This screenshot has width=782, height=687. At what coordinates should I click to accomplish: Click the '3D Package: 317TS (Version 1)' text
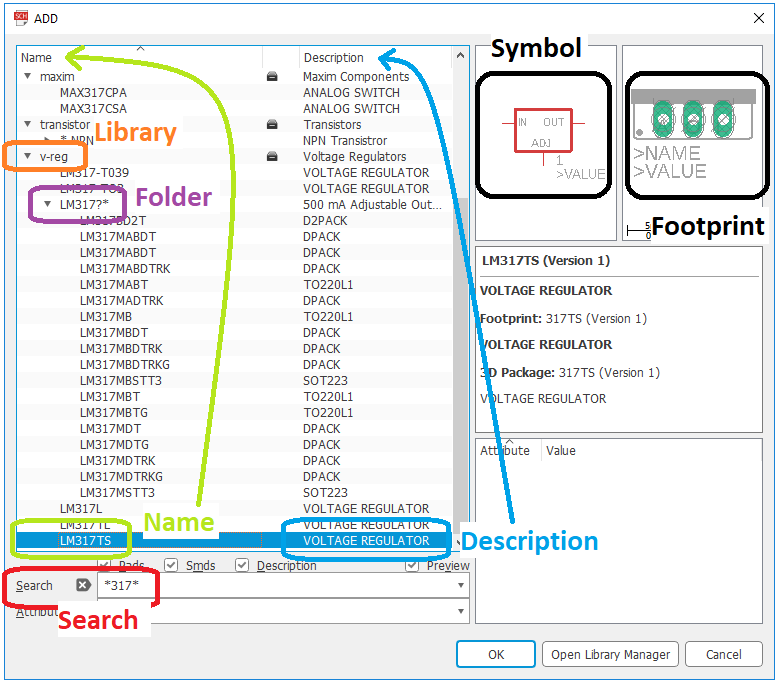[570, 372]
